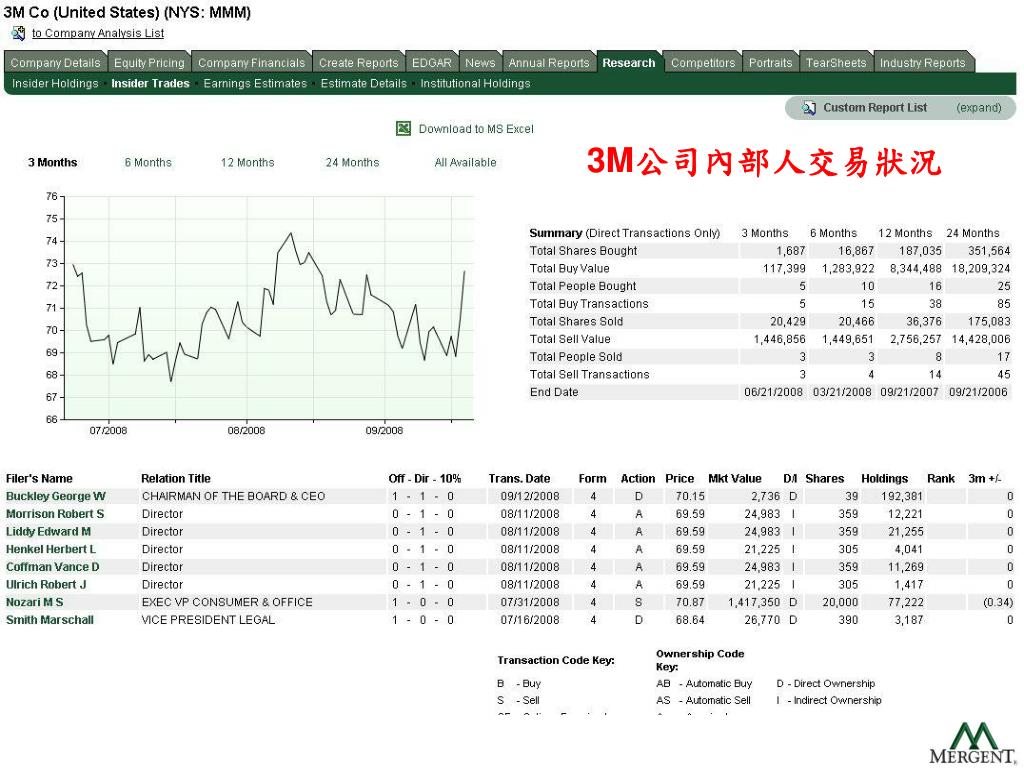1024x768 pixels.
Task: Open filer Coffman Vance D
Action: point(53,567)
